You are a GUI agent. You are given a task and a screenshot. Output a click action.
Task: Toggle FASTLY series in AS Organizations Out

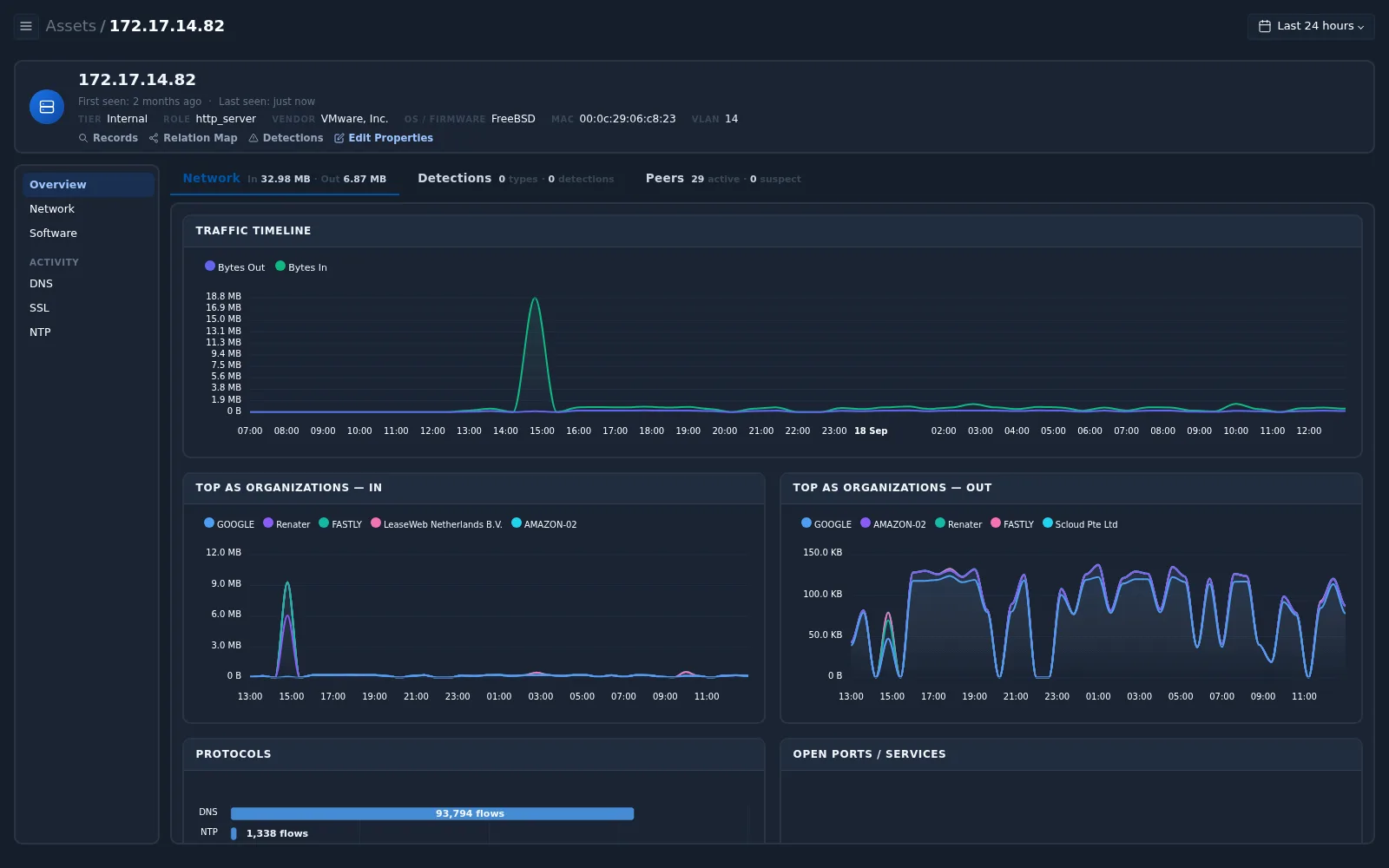[1012, 523]
